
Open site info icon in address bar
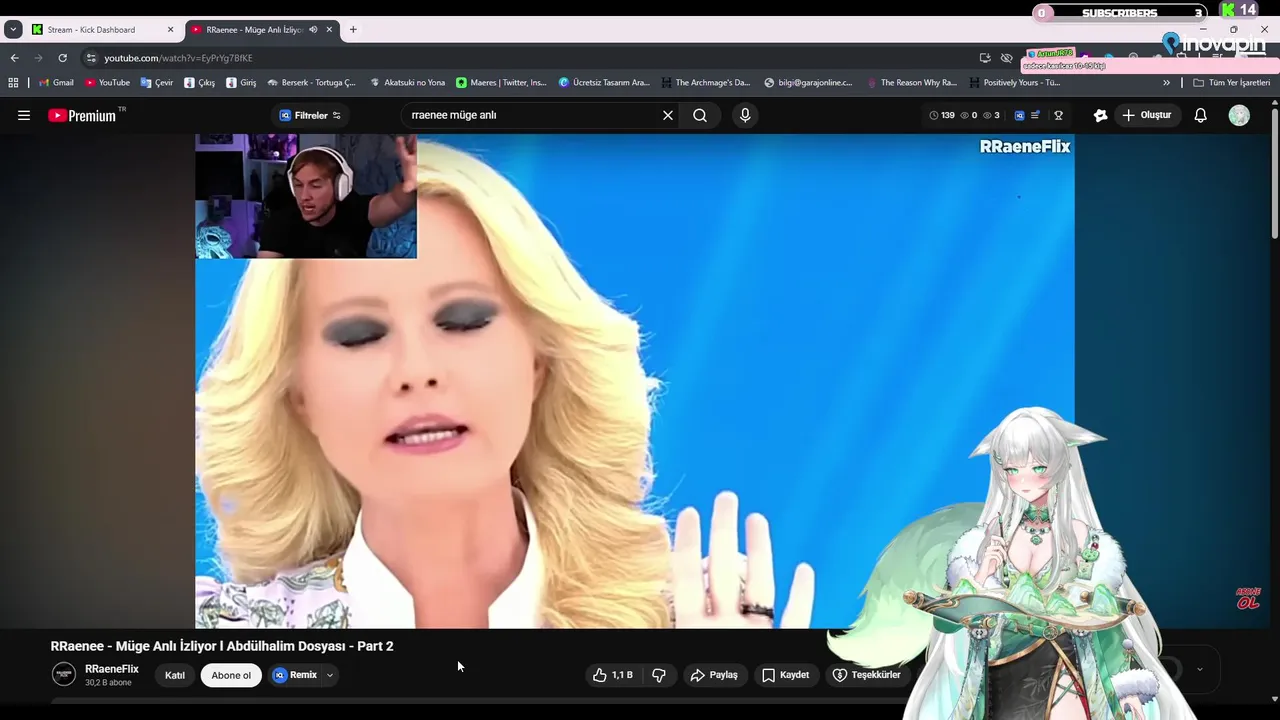[x=91, y=58]
